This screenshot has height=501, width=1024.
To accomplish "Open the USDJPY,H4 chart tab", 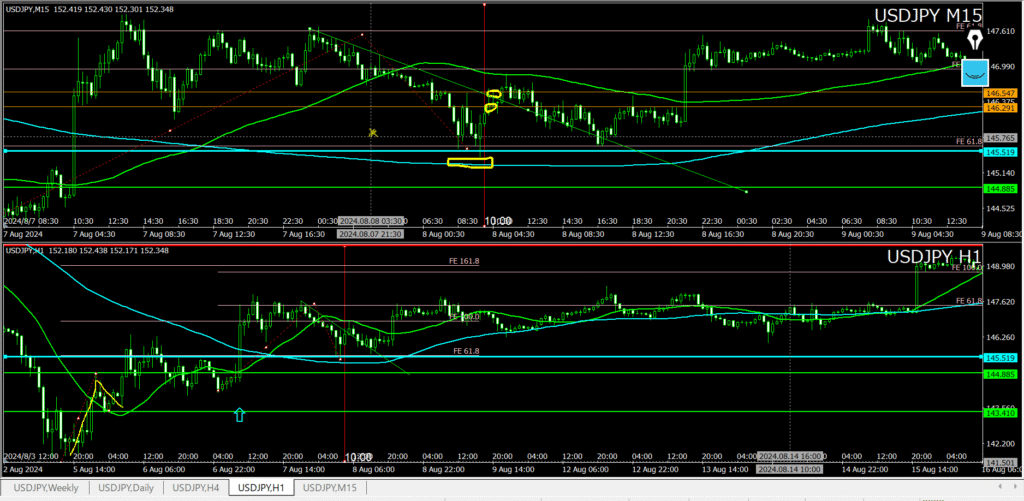I will click(196, 487).
